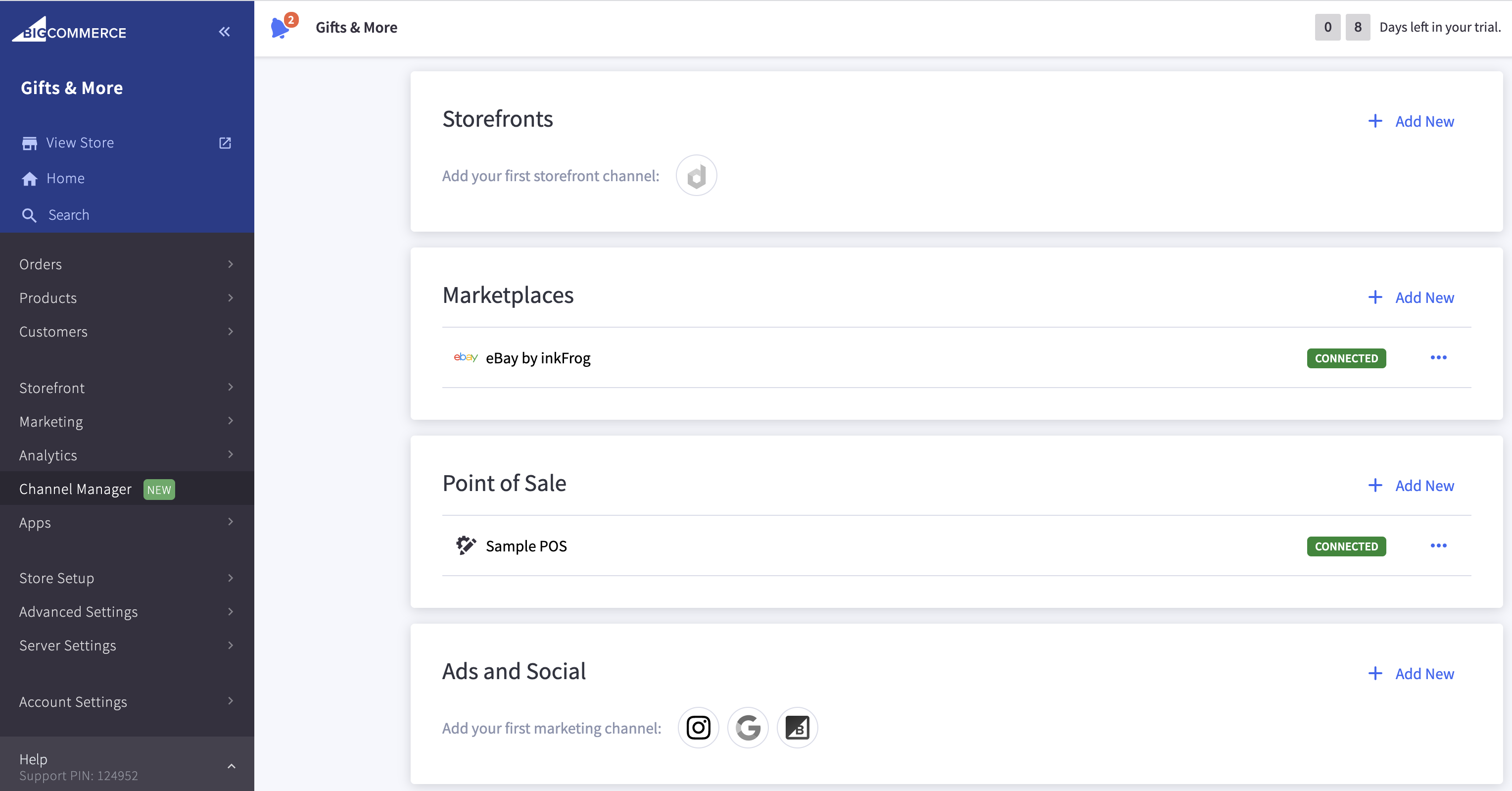The width and height of the screenshot is (1512, 791).
Task: Click the Google marketing channel icon
Action: [748, 728]
